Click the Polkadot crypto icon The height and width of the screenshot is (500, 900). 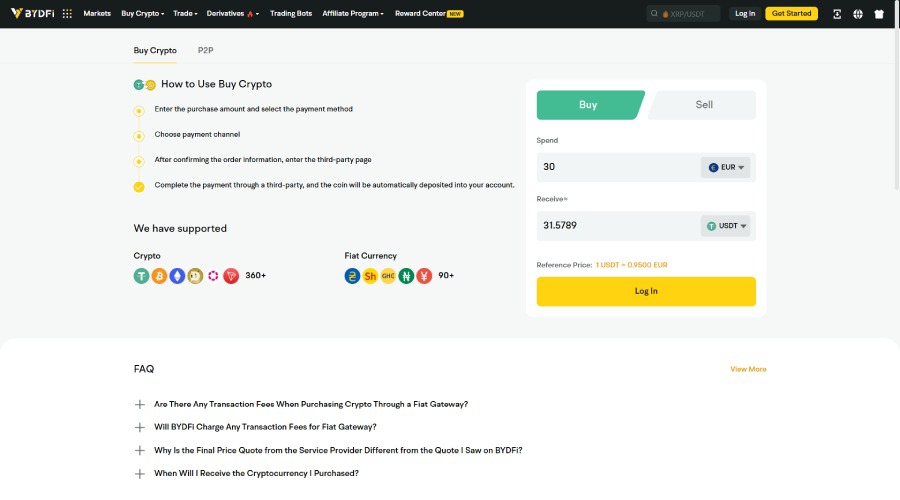tap(213, 276)
